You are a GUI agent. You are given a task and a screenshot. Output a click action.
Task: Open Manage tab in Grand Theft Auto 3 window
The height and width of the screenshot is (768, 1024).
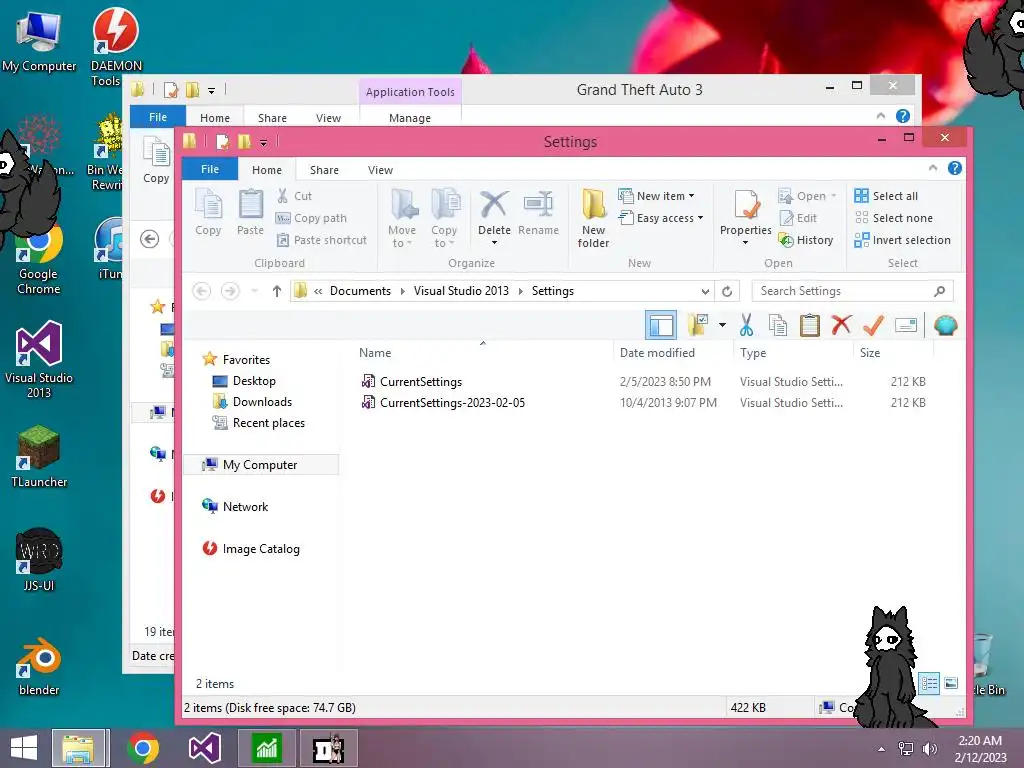pos(410,118)
